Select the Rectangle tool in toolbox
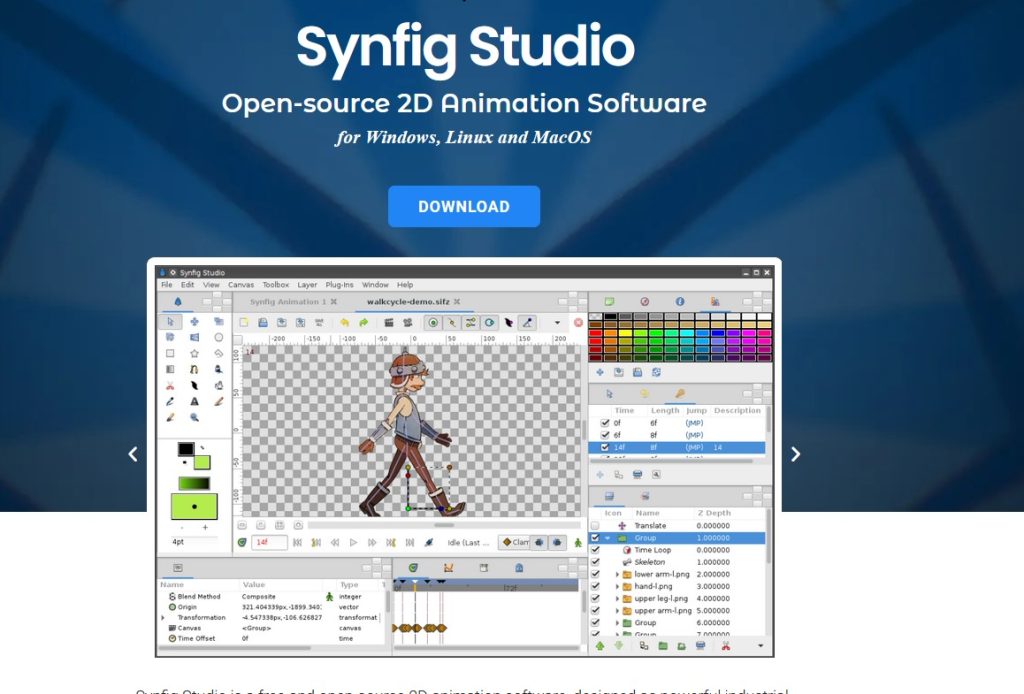 pos(170,353)
